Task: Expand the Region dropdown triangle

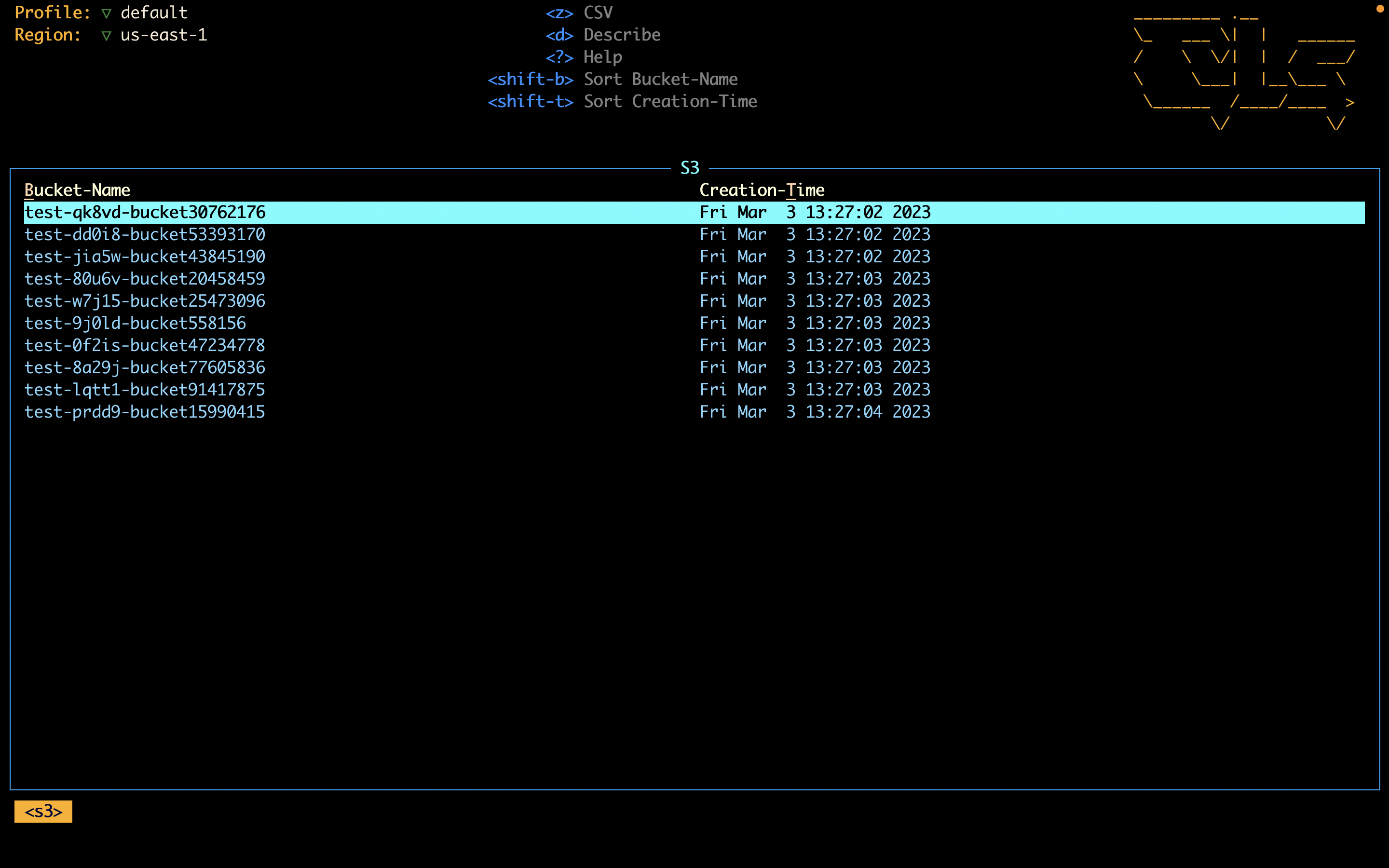Action: (x=106, y=36)
